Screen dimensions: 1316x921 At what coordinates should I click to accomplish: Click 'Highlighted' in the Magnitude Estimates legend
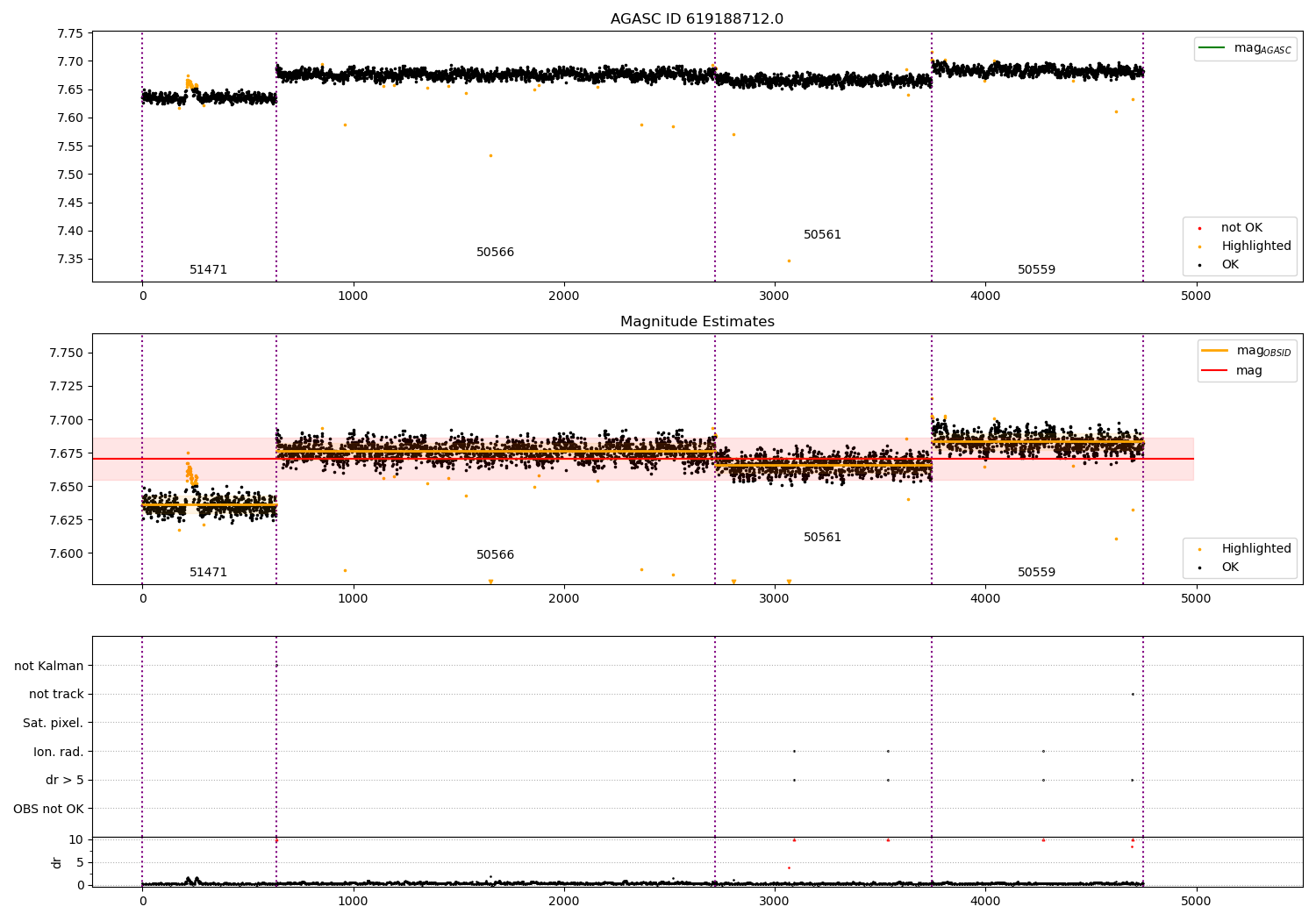click(1256, 549)
